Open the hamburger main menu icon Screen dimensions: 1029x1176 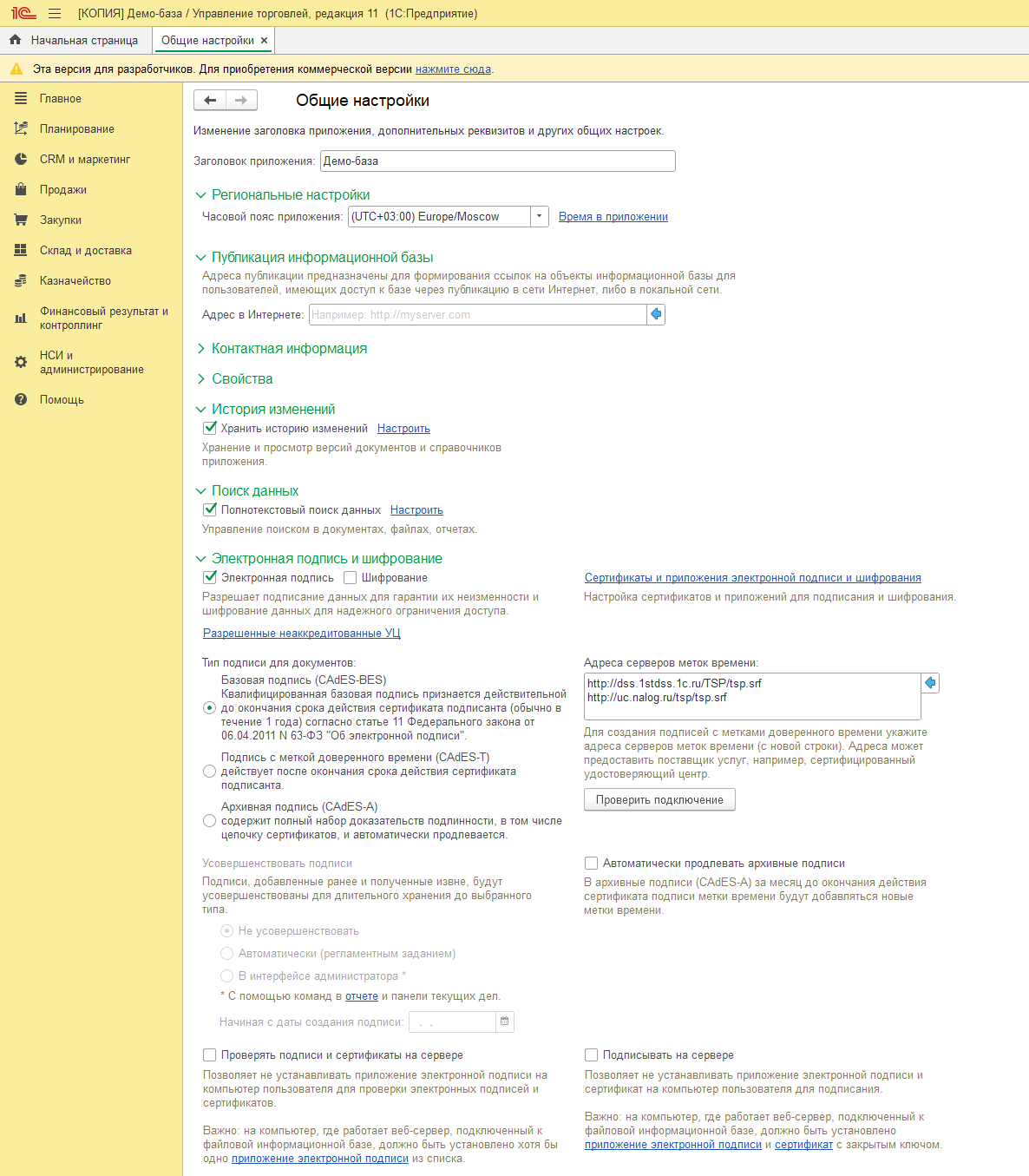pos(55,13)
